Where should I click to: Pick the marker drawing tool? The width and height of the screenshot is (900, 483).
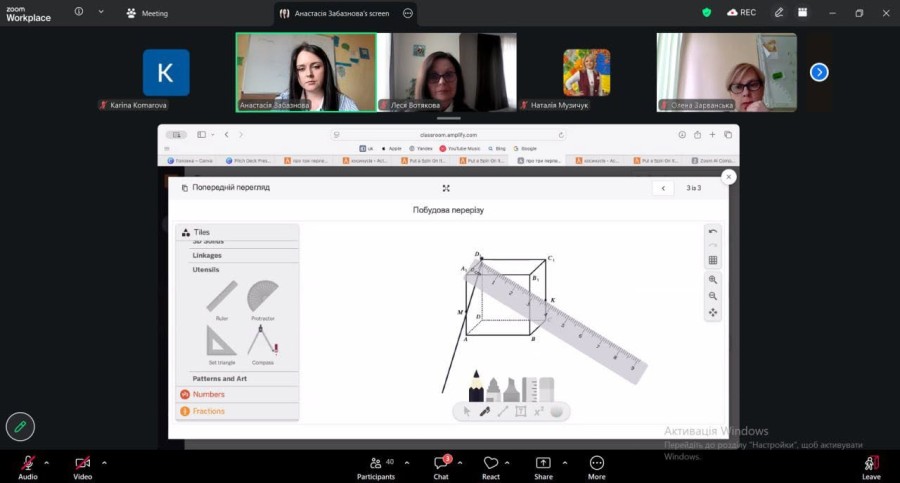[493, 389]
